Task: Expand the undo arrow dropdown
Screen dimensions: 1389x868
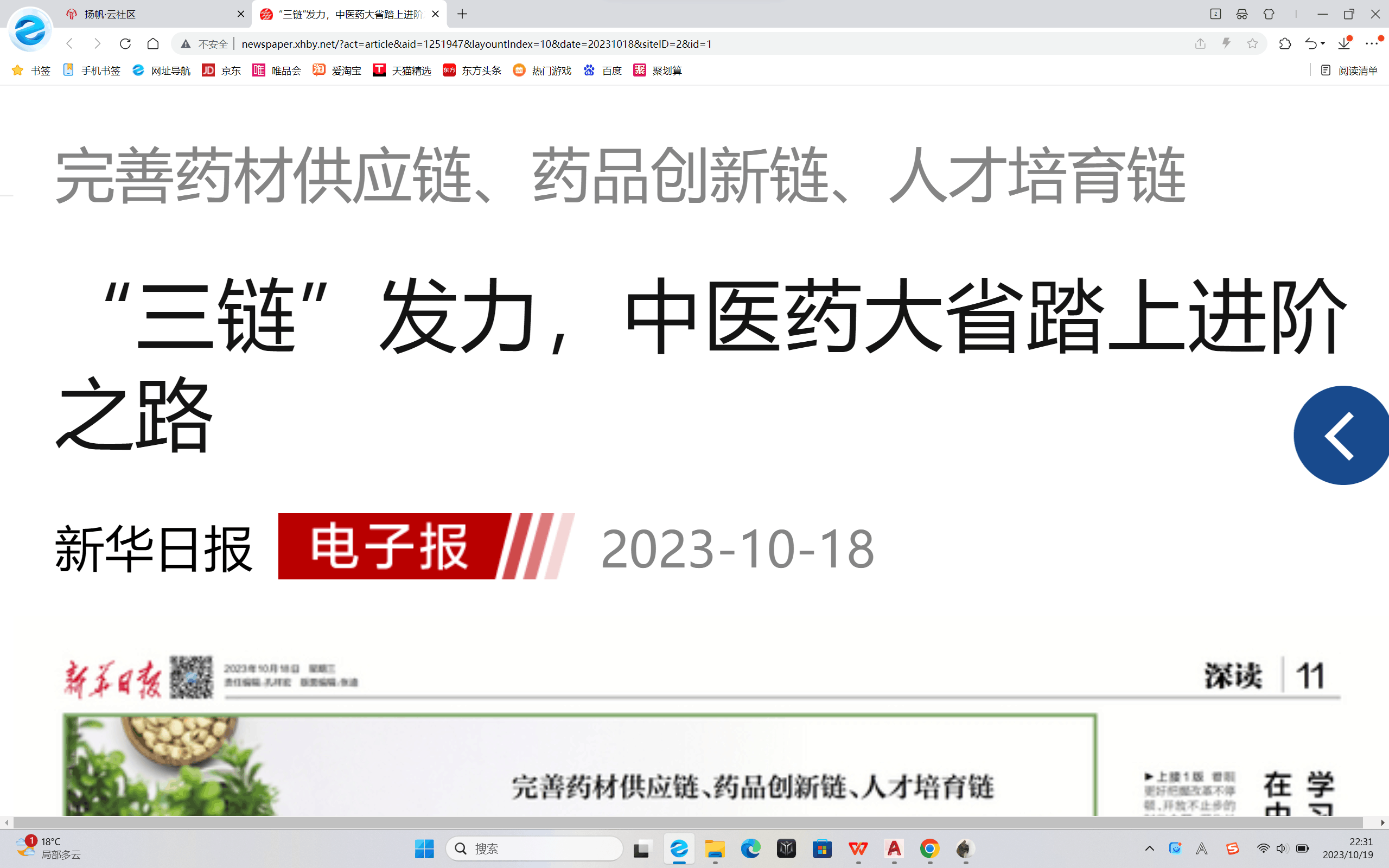Action: click(x=1322, y=43)
